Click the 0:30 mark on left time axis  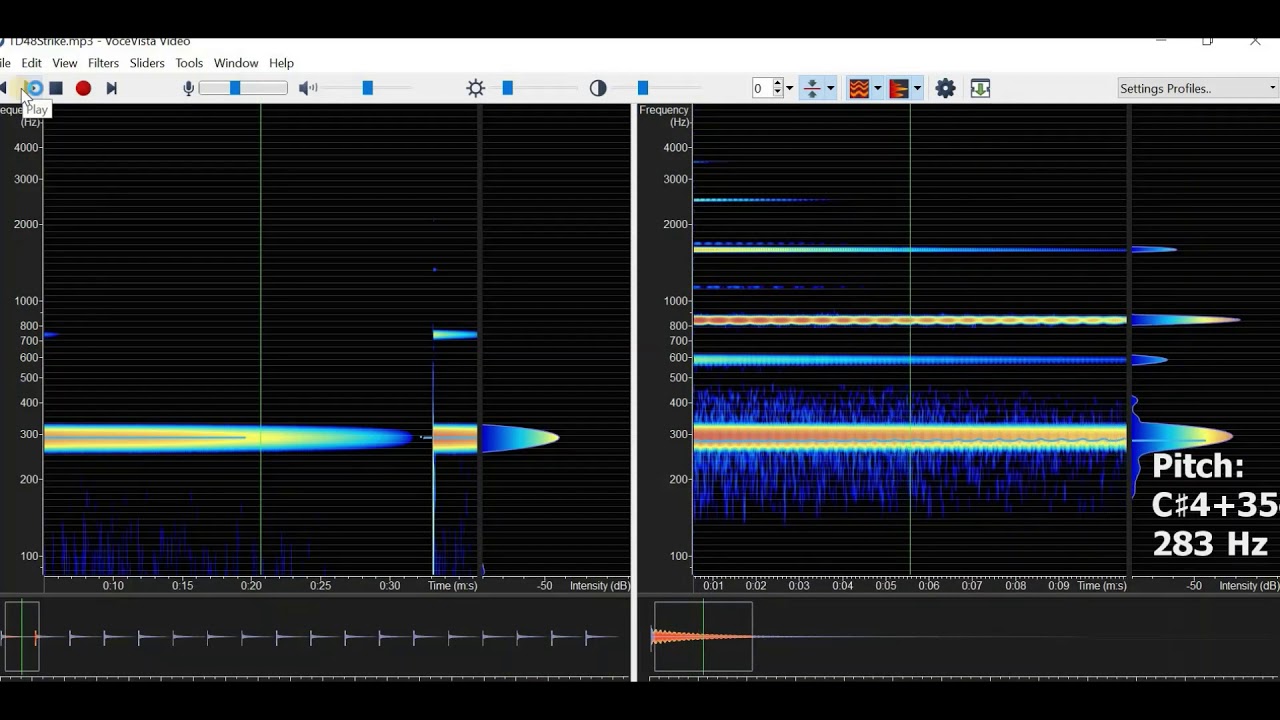(390, 586)
